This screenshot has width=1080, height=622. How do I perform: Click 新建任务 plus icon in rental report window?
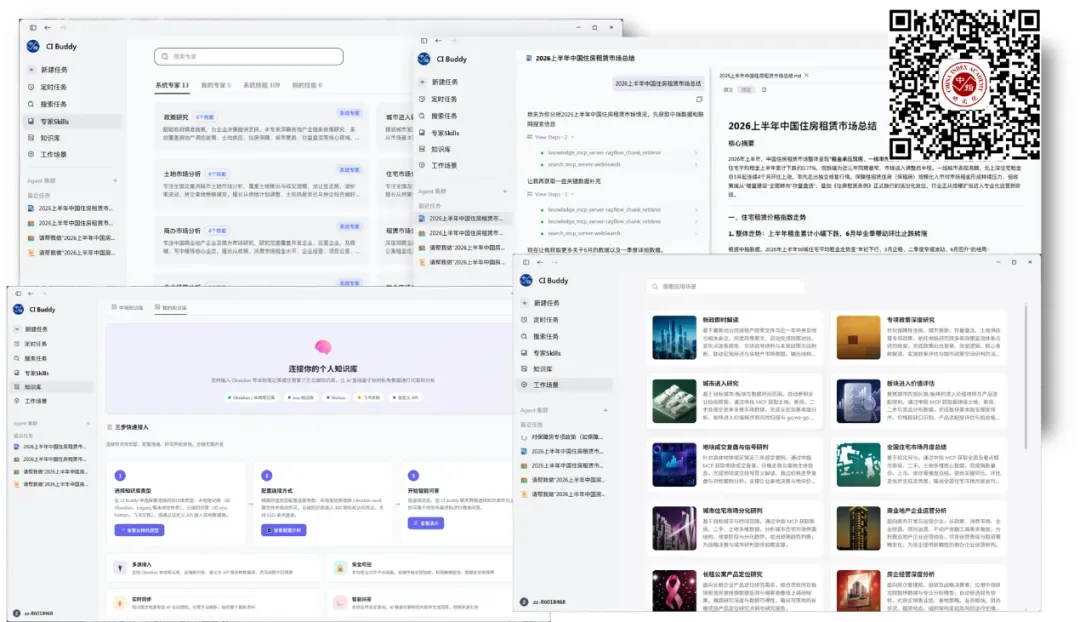[x=422, y=82]
